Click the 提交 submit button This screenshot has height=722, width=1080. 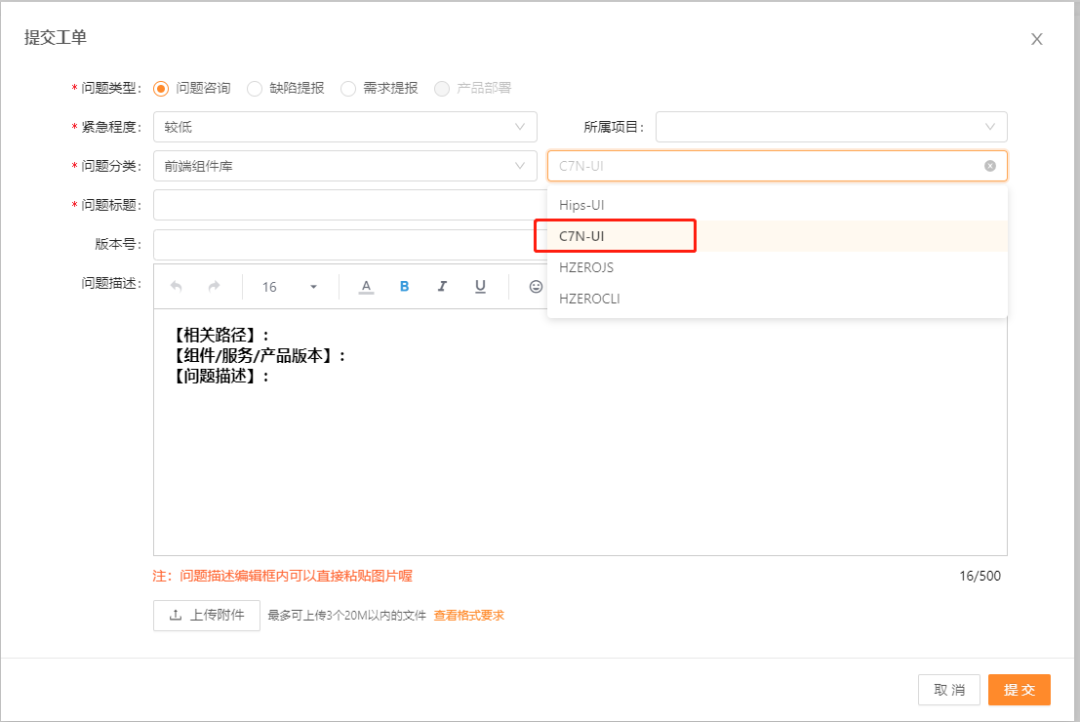pyautogui.click(x=1019, y=690)
